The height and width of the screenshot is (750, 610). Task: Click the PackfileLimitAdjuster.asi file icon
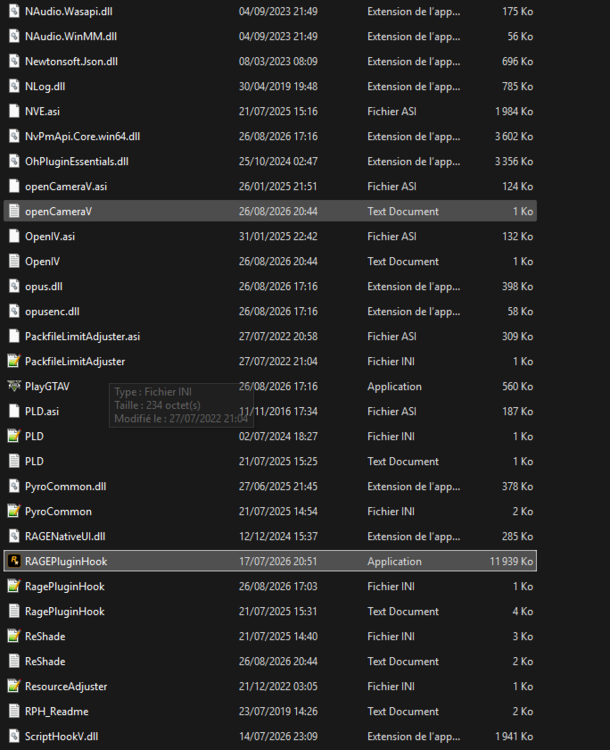(x=14, y=336)
